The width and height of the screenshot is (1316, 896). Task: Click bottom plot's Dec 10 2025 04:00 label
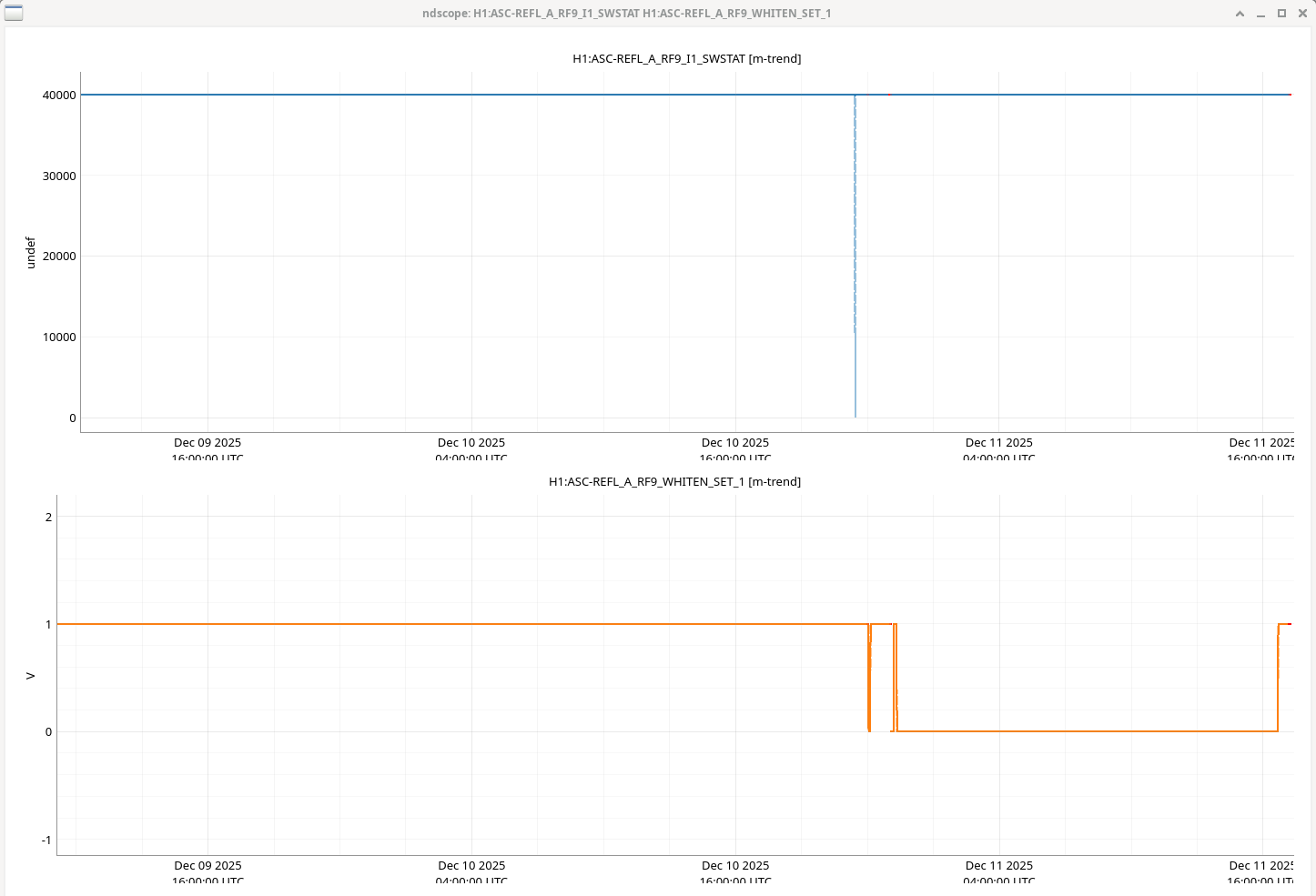[471, 866]
